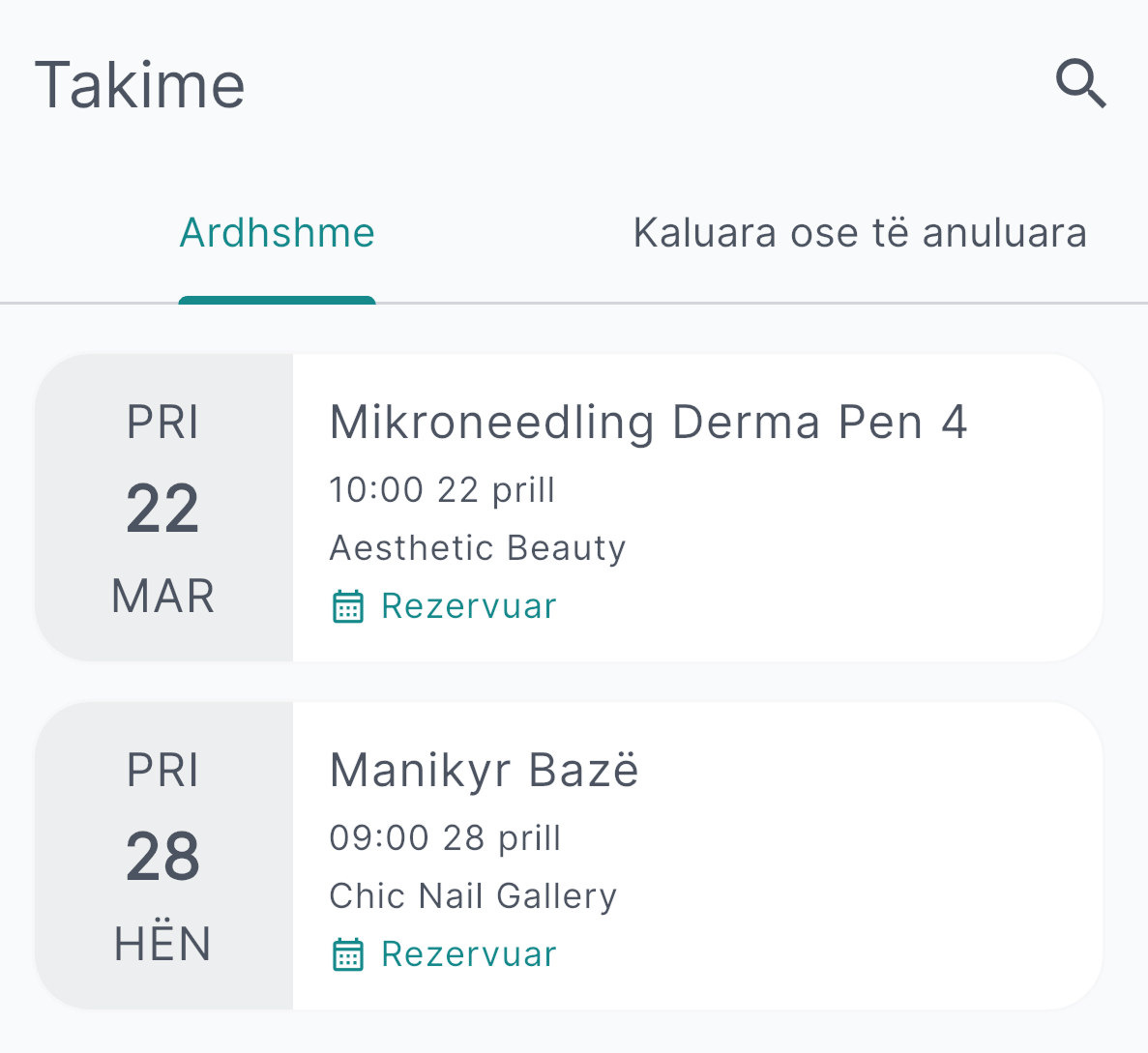1148x1053 pixels.
Task: Open the Manikyr Bazë appointment title
Action: pos(484,771)
